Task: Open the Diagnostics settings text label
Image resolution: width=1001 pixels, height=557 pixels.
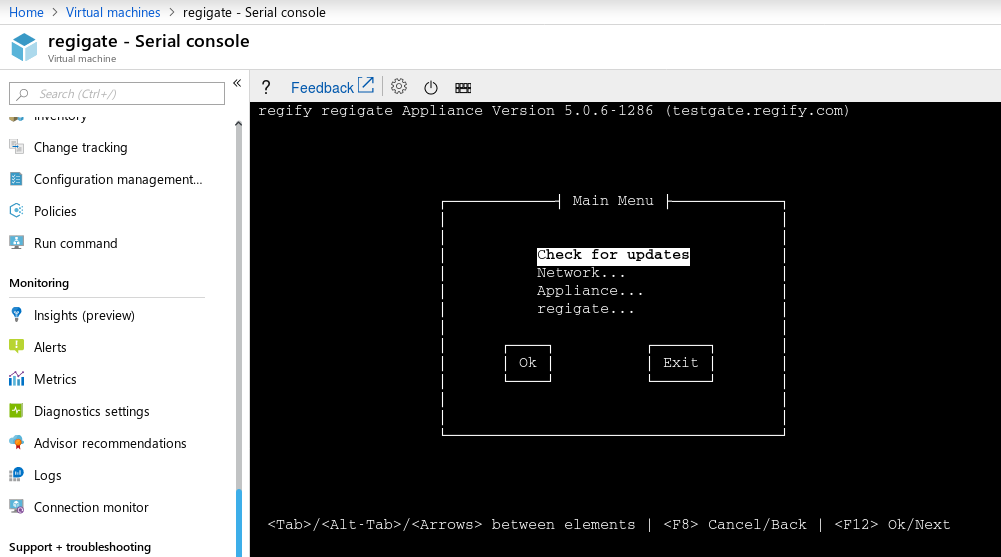Action: 91,412
